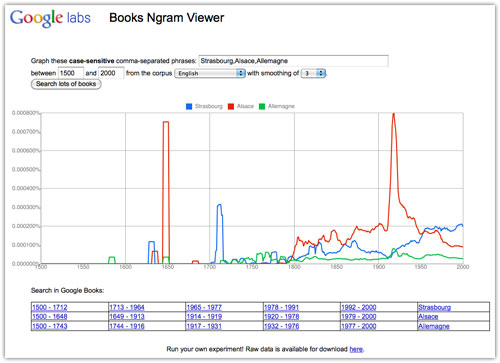The height and width of the screenshot is (363, 500).
Task: Click the green Allemagne legend swatch
Action: click(262, 106)
